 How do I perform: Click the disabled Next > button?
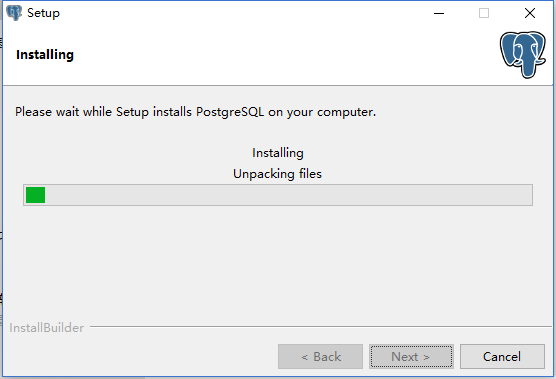[411, 356]
